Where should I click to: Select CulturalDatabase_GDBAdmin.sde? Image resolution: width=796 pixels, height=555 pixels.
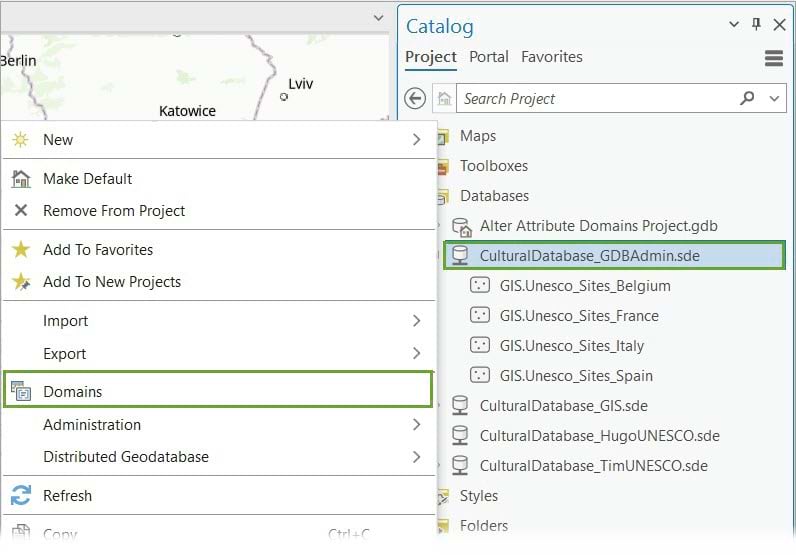[x=614, y=255]
